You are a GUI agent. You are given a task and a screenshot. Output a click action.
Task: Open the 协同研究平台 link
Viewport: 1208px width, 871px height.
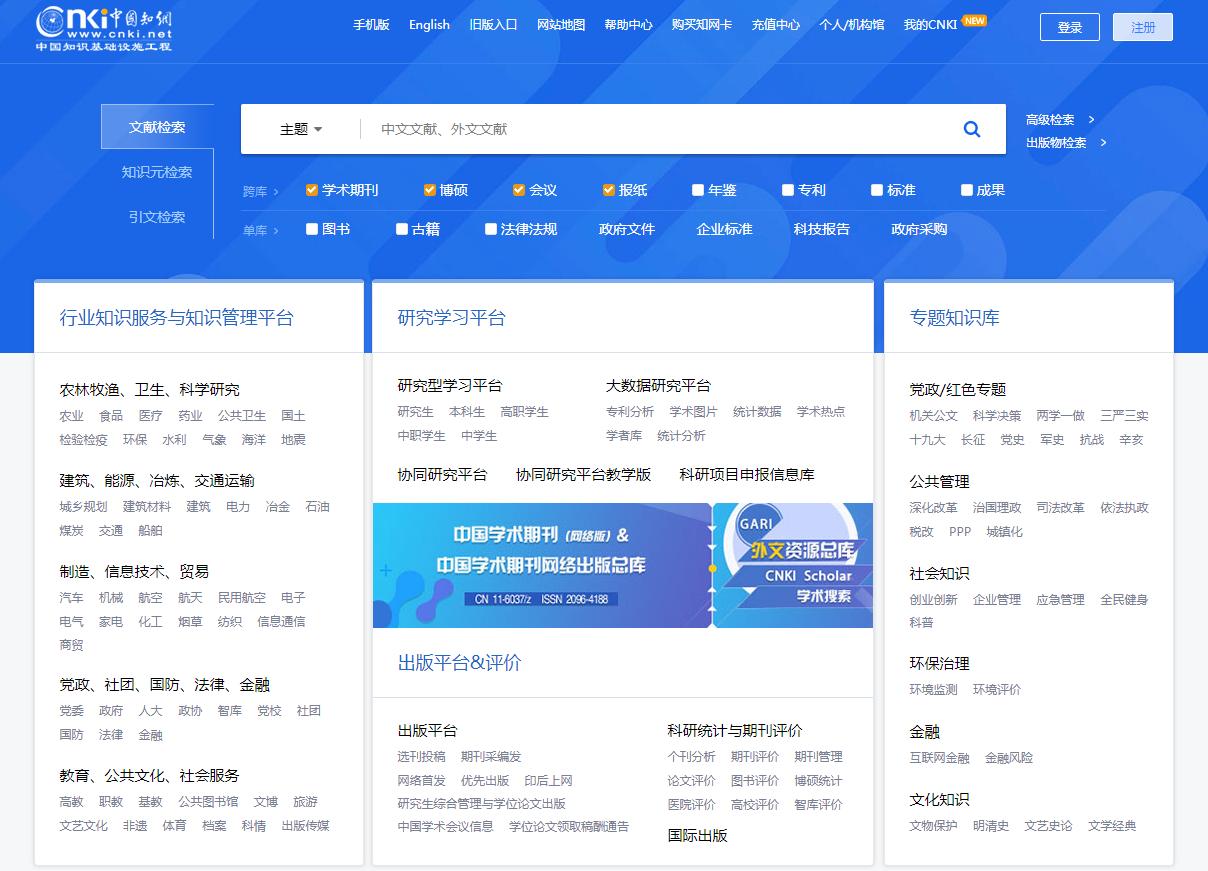coord(441,474)
